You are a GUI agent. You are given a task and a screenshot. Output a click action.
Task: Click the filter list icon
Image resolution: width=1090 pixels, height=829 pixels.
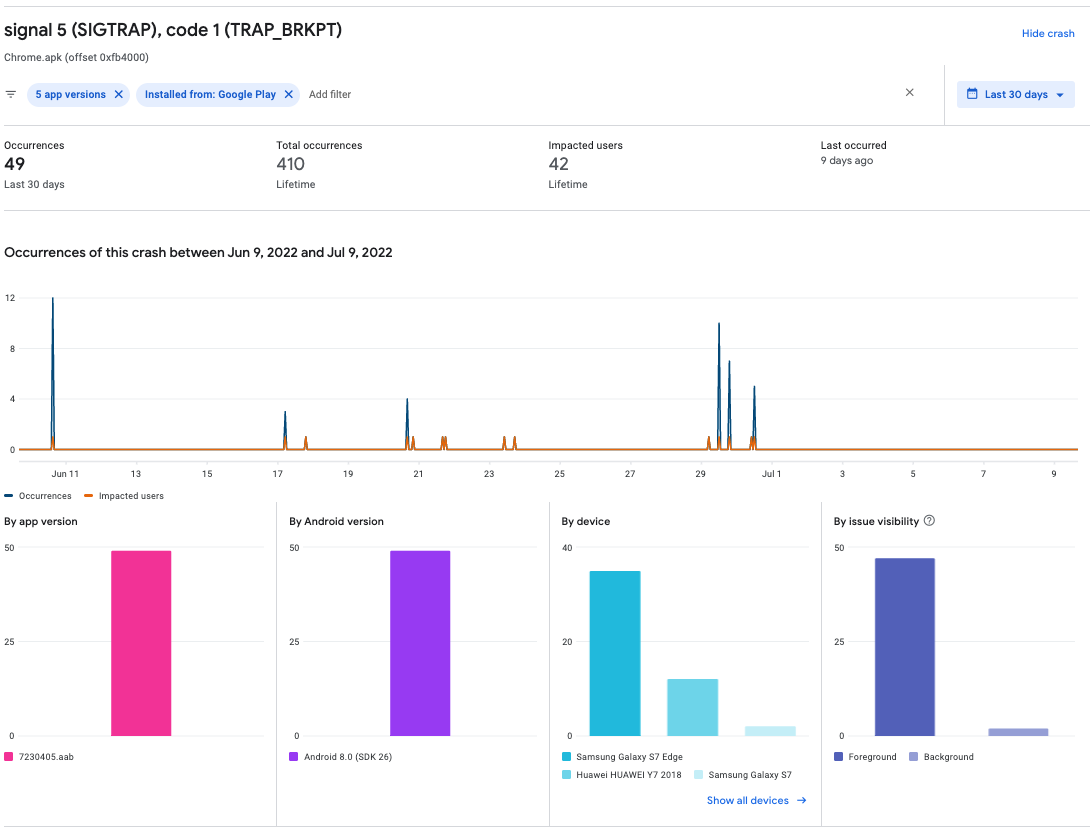pyautogui.click(x=10, y=95)
